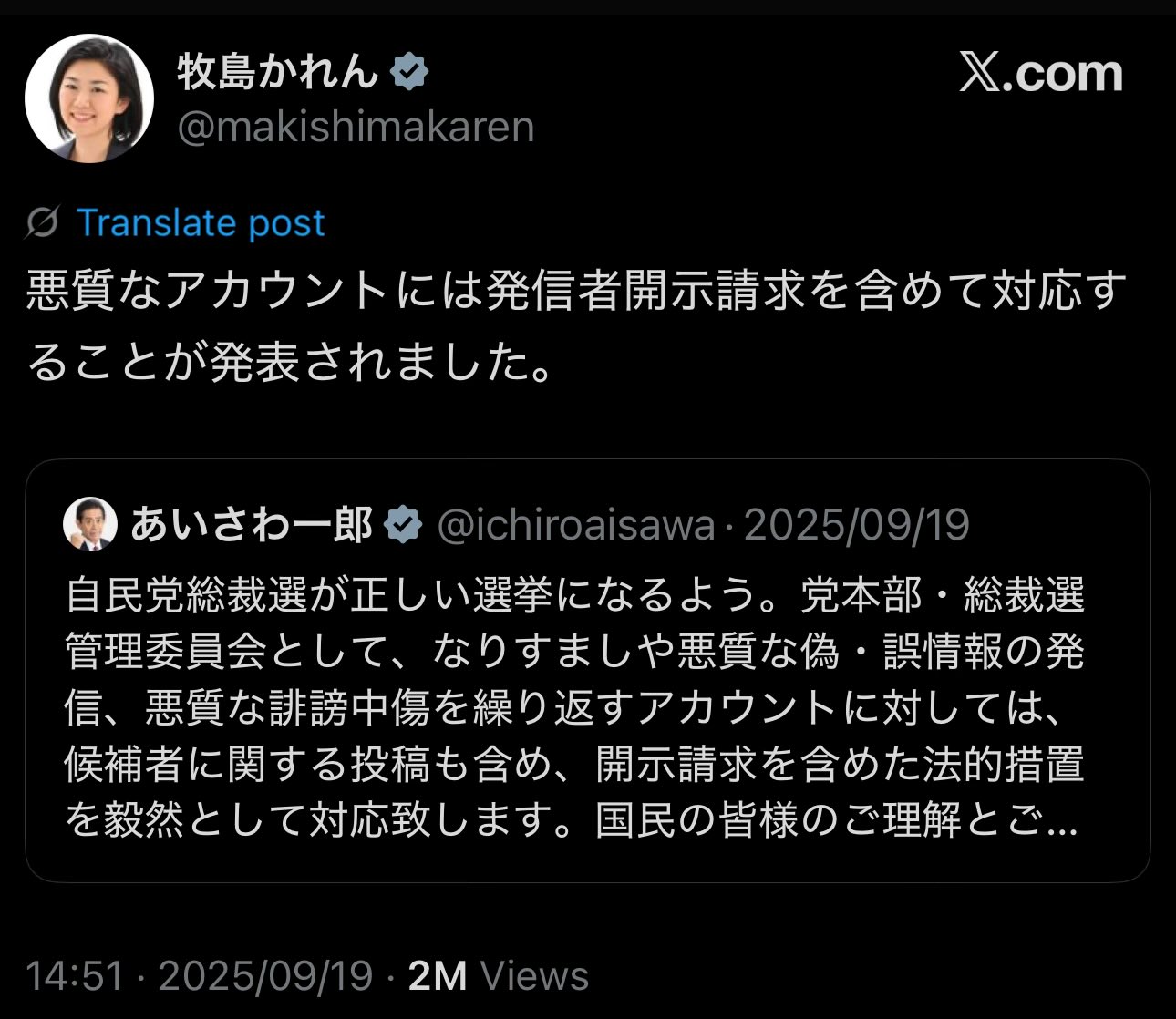Open the @makishimakaren handle
1176x1019 pixels.
356,128
